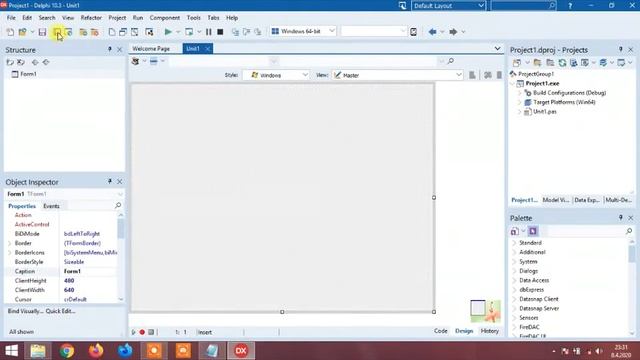
Task: Expand the Target Platforms (Win64) node
Action: click(520, 102)
